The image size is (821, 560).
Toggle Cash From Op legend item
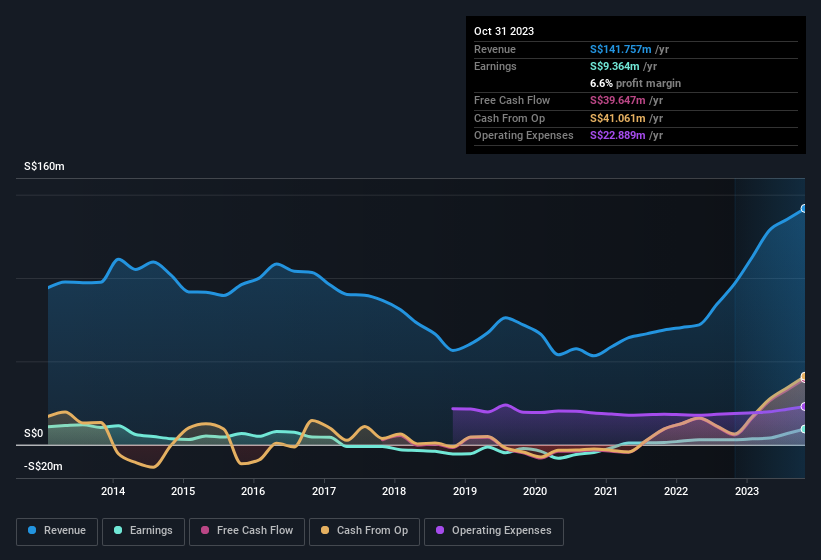363,530
